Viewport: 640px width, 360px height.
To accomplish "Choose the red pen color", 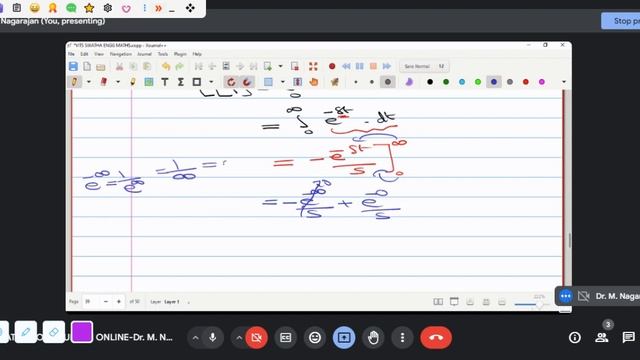I will coord(526,82).
